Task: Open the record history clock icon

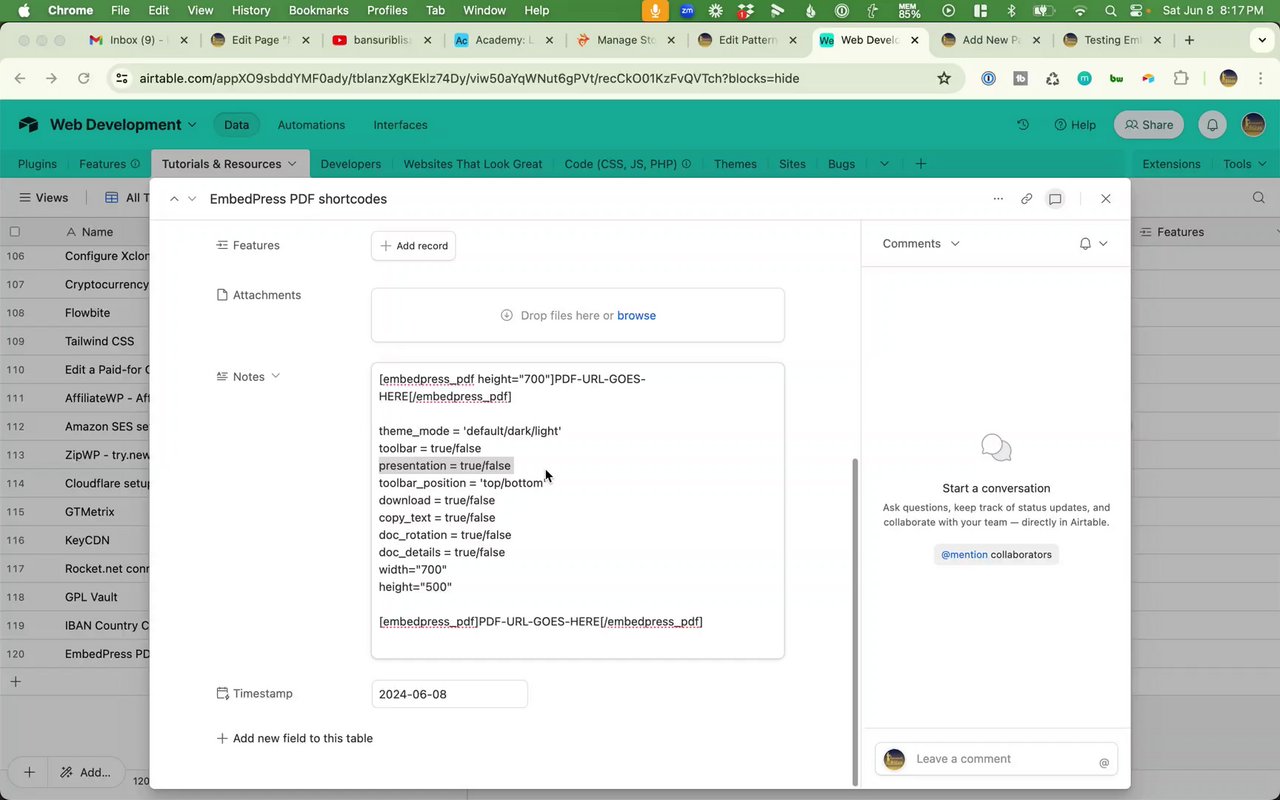Action: 1022,125
